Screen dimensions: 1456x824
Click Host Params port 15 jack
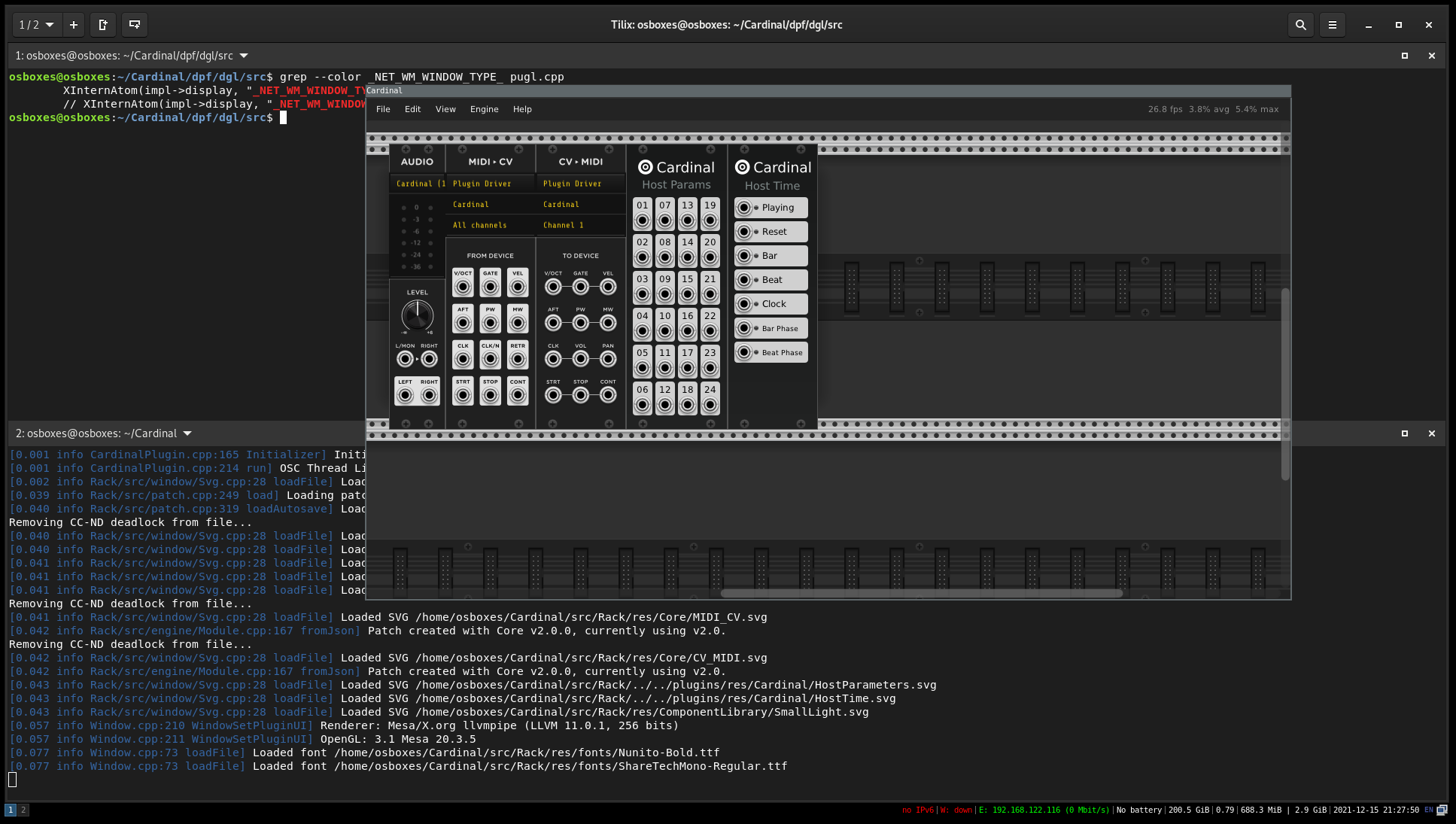(x=687, y=295)
